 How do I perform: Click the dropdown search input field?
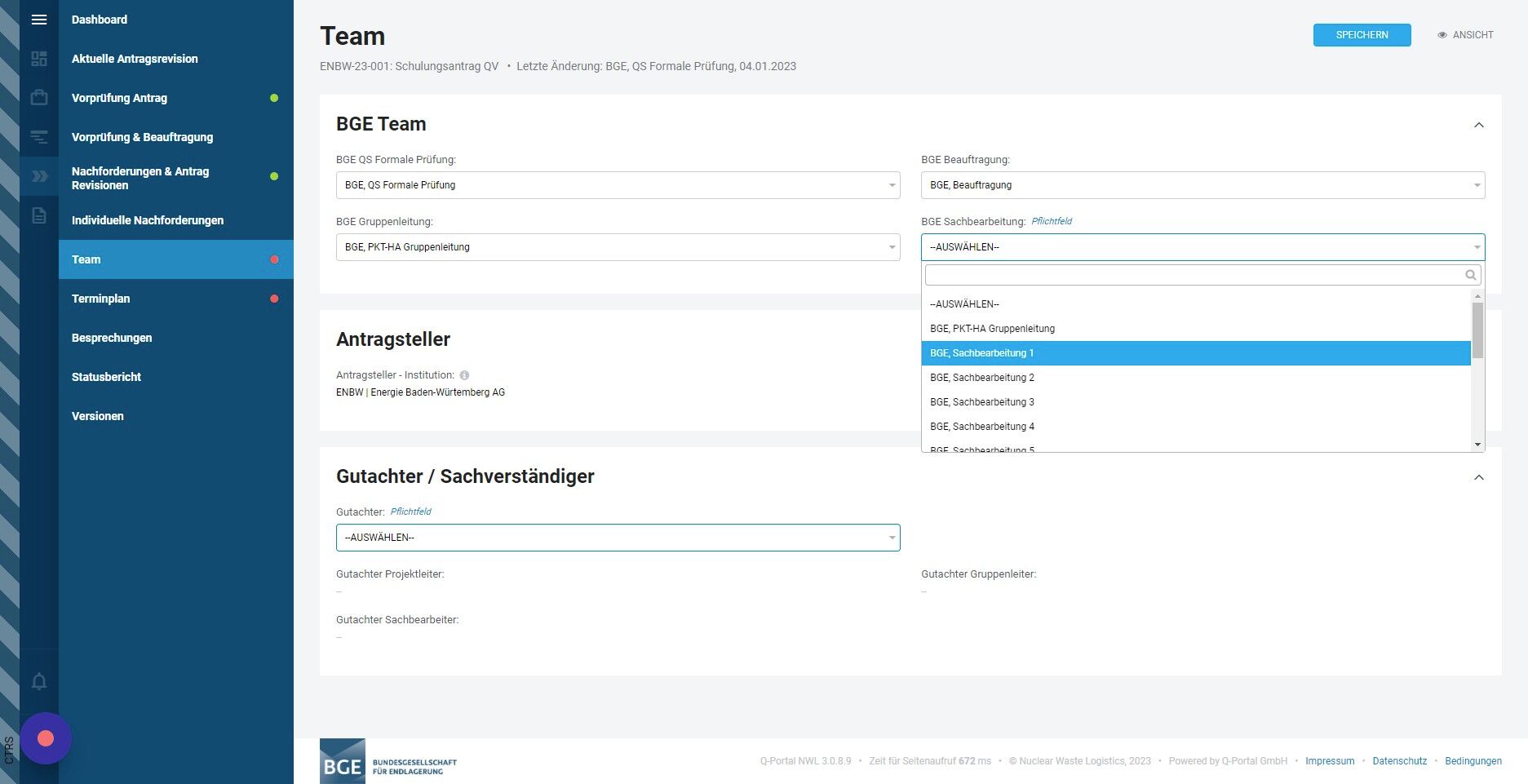1193,275
